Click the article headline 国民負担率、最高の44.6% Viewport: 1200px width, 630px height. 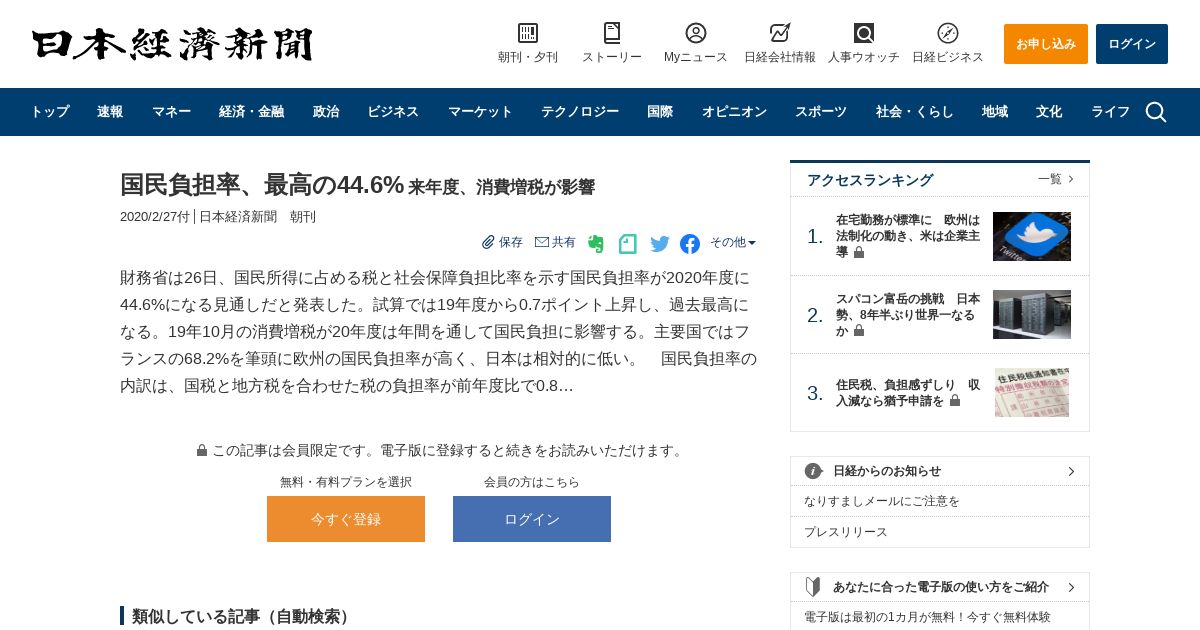click(262, 185)
